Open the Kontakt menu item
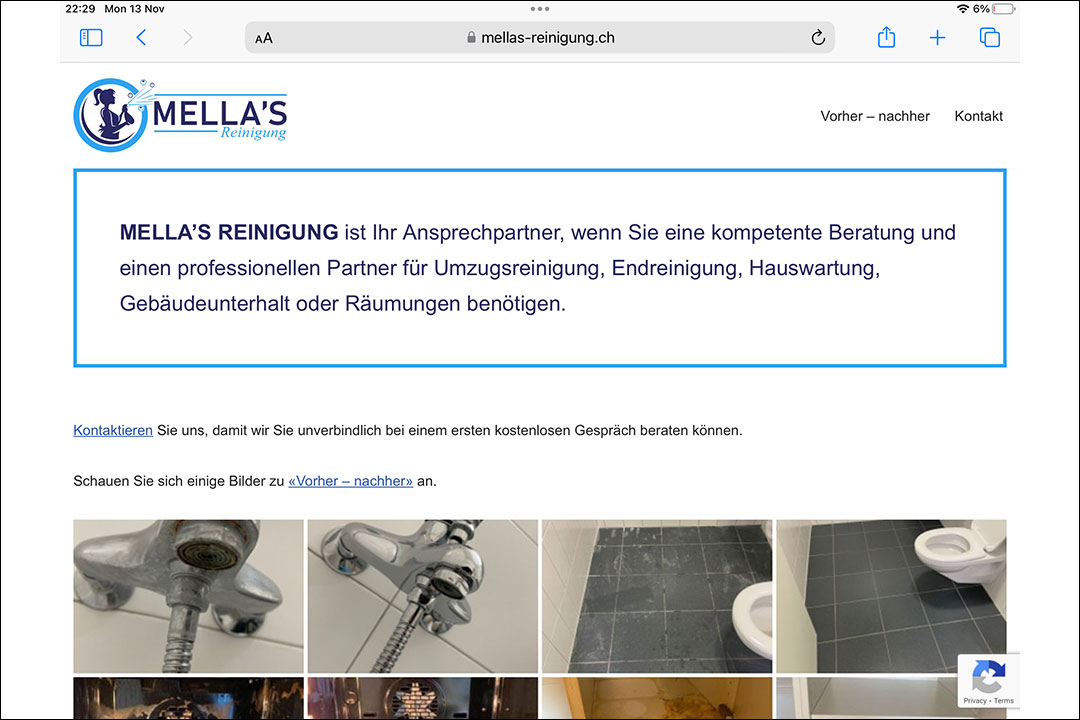Screen dimensions: 1080x720 point(978,116)
